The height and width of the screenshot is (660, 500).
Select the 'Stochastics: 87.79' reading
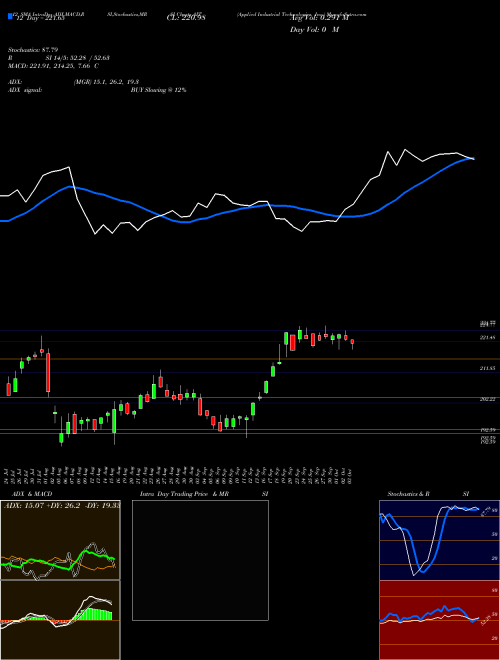tap(33, 50)
